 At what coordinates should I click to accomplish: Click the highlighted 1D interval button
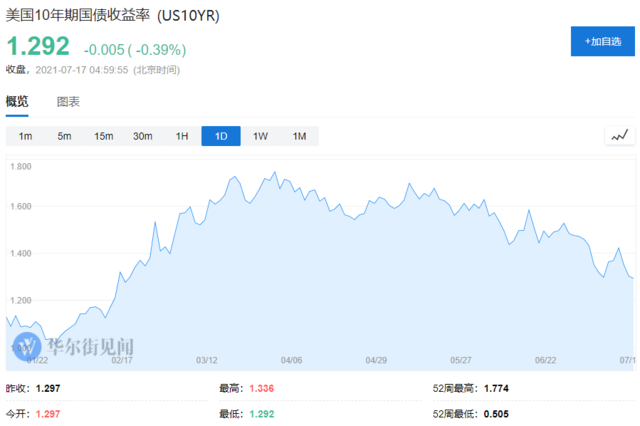(x=221, y=136)
